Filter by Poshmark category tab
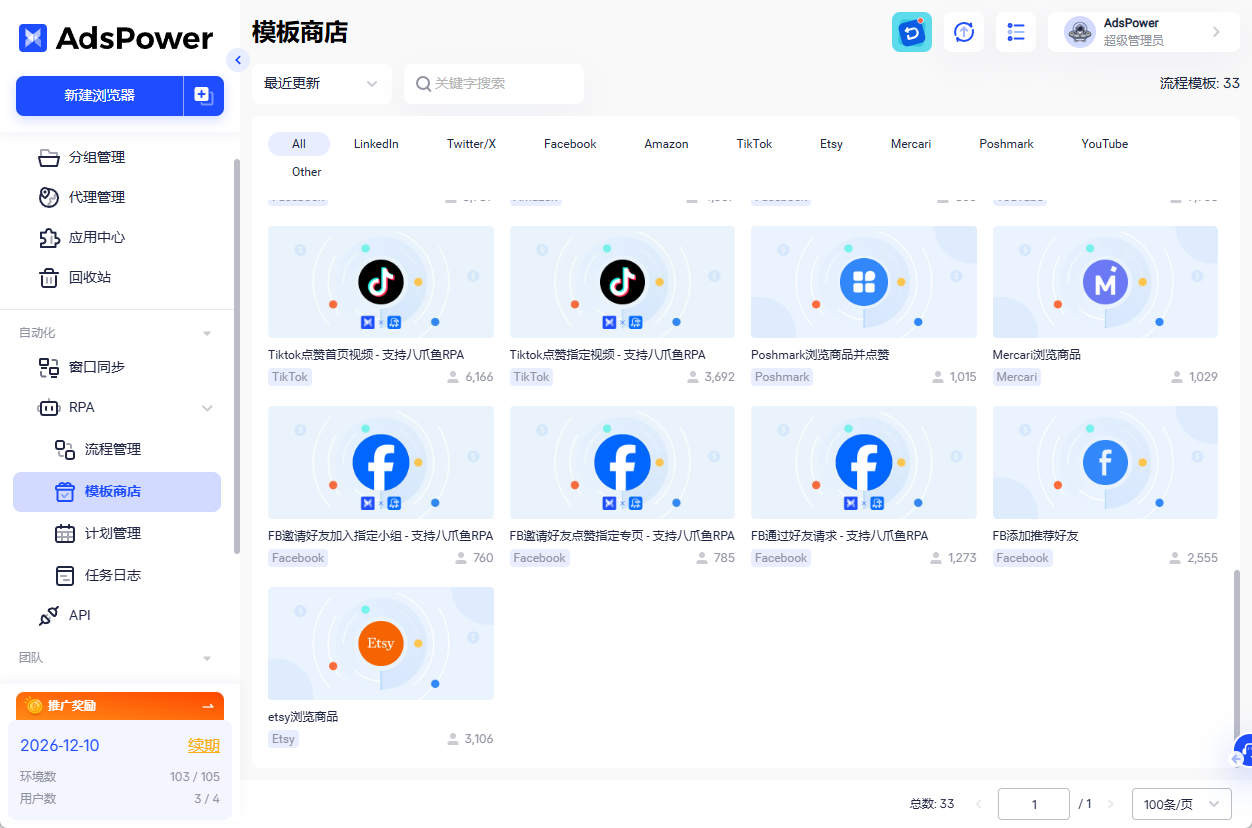 tap(1006, 144)
